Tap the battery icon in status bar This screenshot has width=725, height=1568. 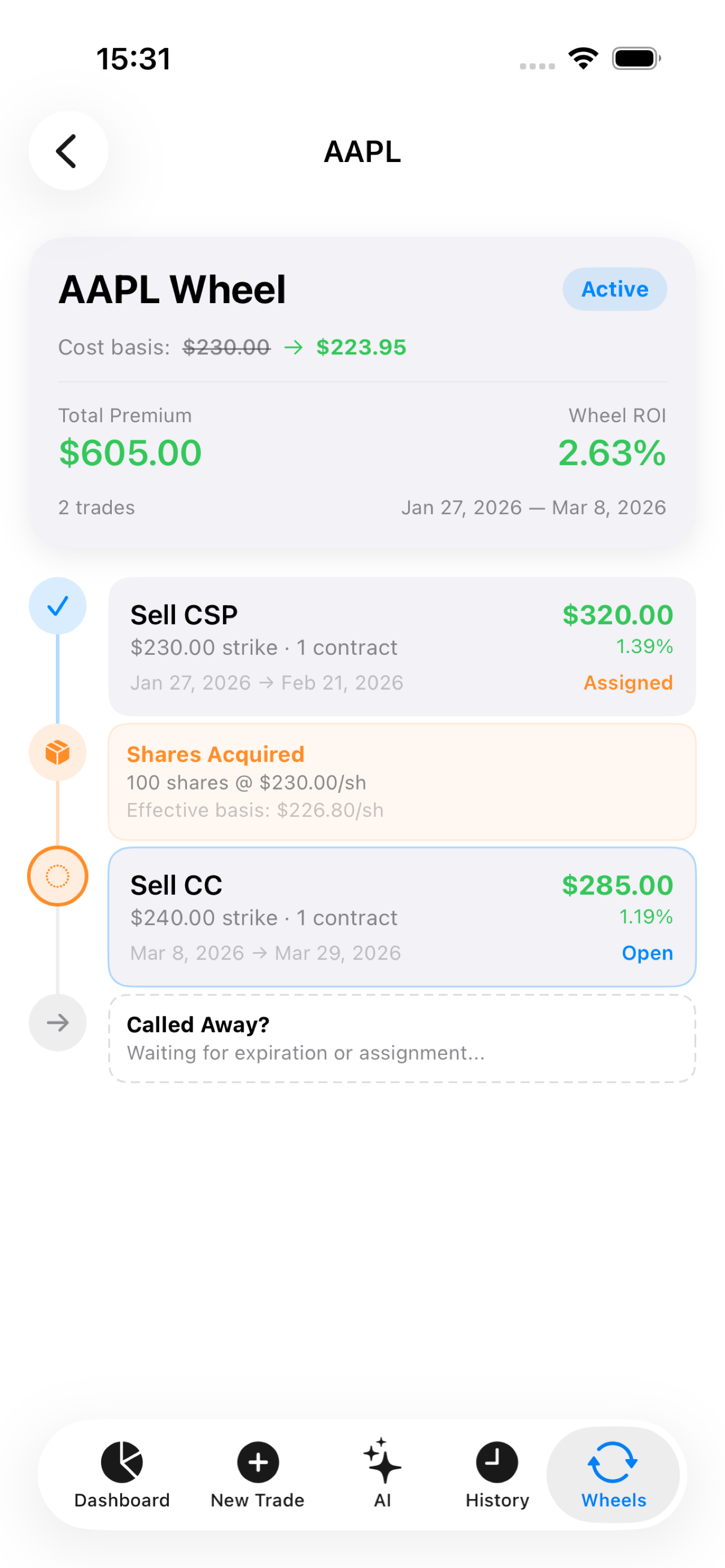point(636,59)
